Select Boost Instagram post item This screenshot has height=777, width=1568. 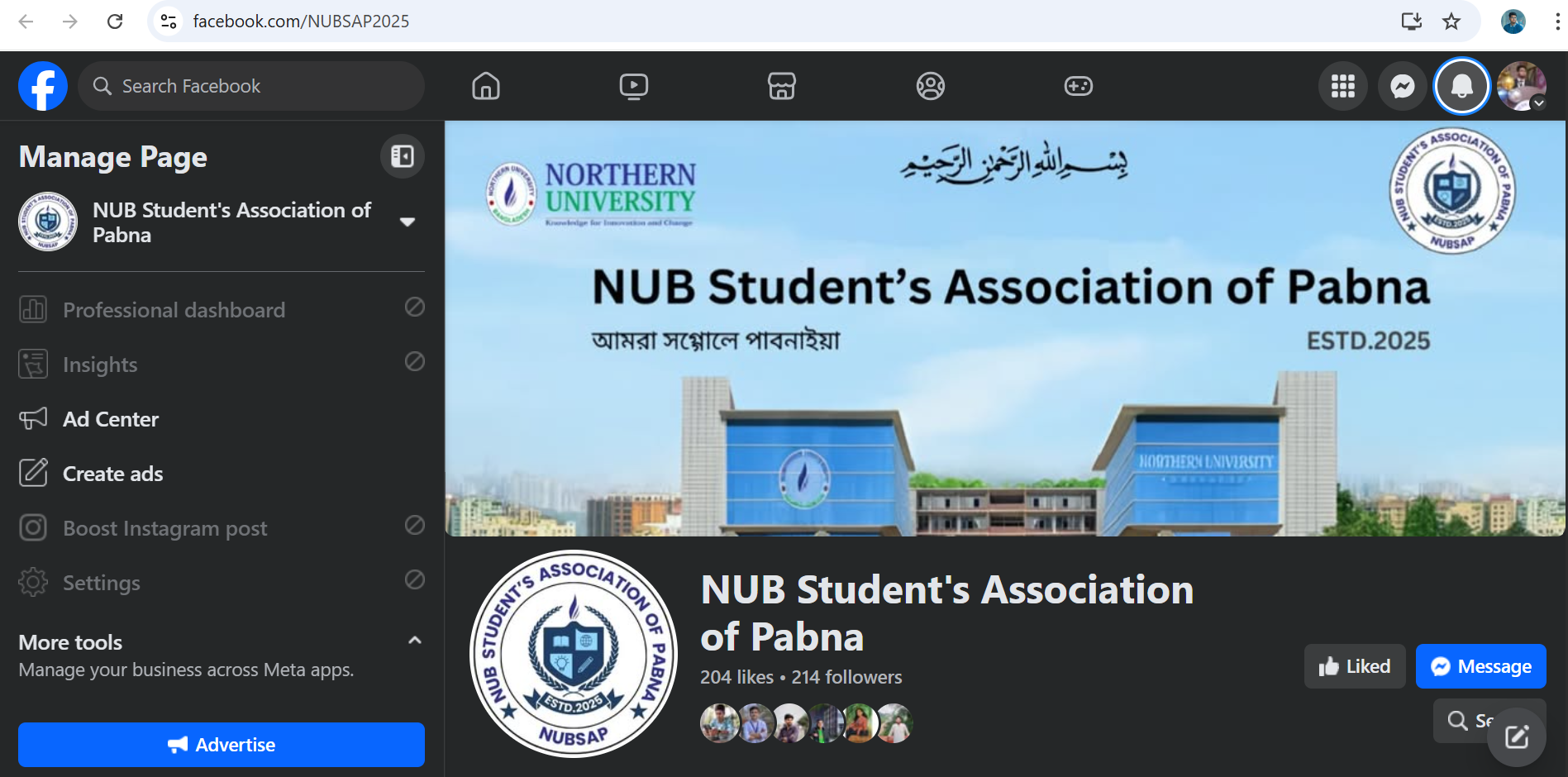(222, 528)
